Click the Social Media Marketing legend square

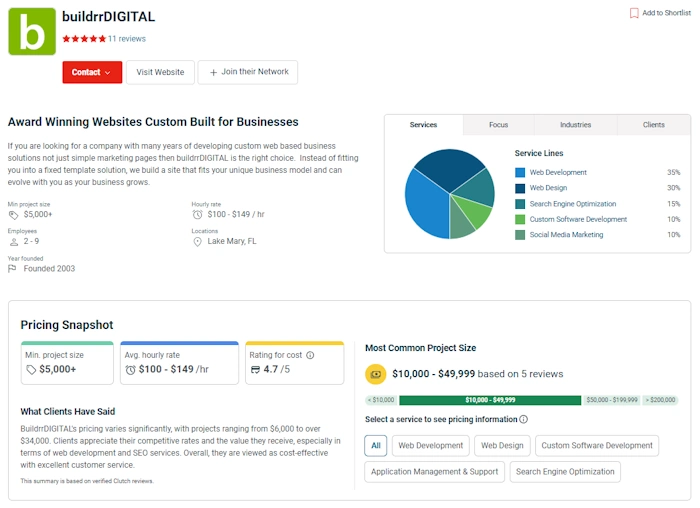click(x=520, y=235)
